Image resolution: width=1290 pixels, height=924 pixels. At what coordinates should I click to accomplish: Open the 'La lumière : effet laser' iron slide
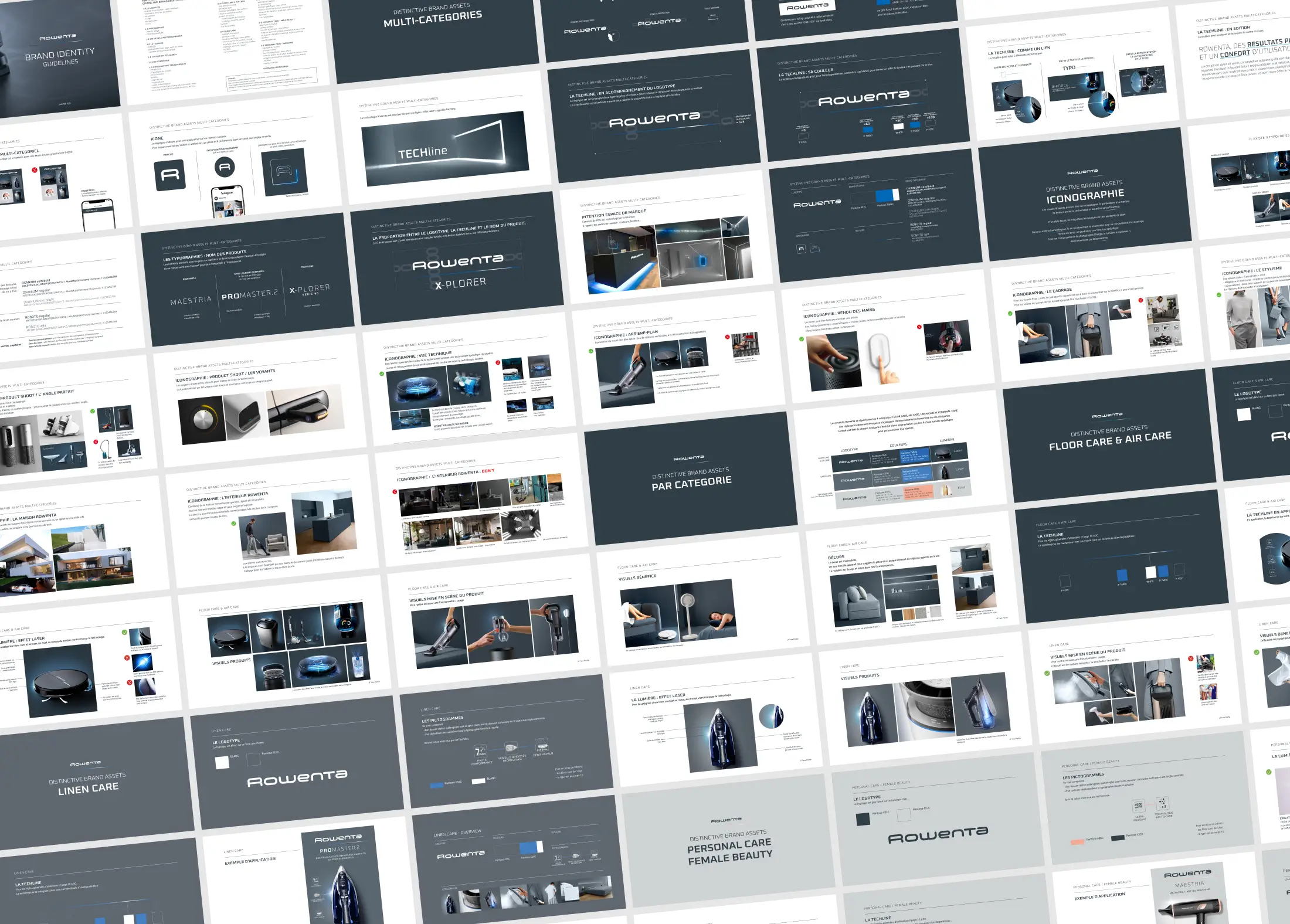(715, 720)
